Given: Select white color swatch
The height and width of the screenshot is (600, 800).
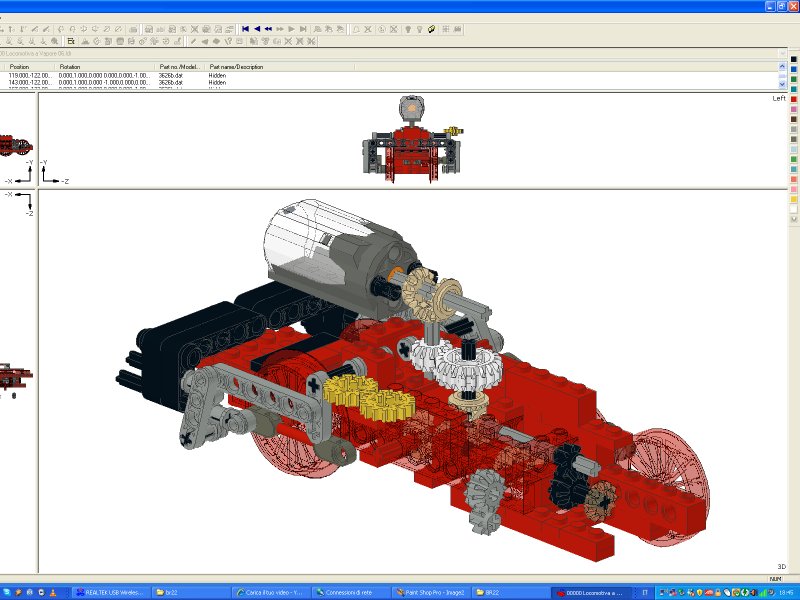Looking at the screenshot, I should pos(793,209).
